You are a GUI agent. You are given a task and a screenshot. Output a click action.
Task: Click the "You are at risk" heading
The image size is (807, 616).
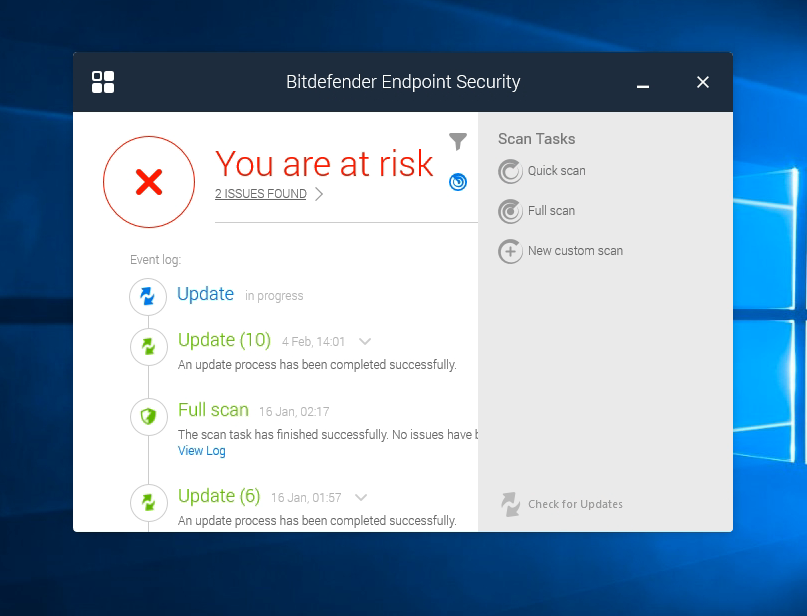pos(324,163)
